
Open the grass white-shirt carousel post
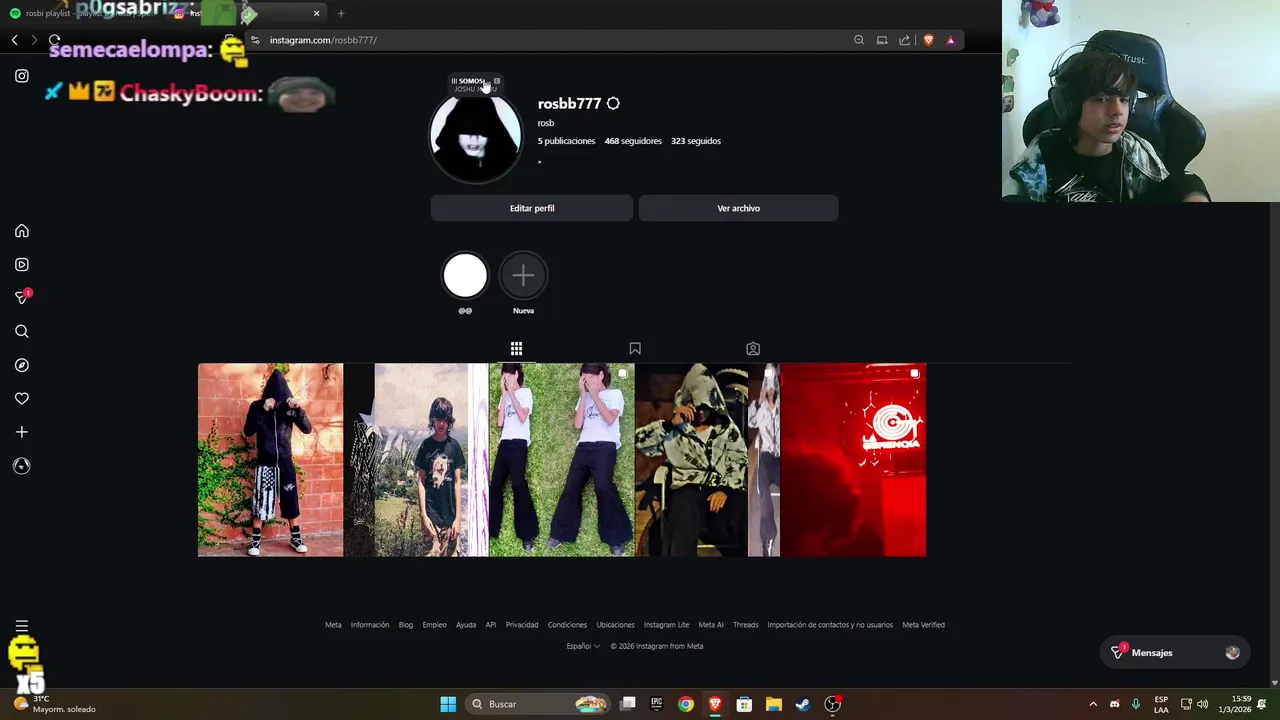562,460
